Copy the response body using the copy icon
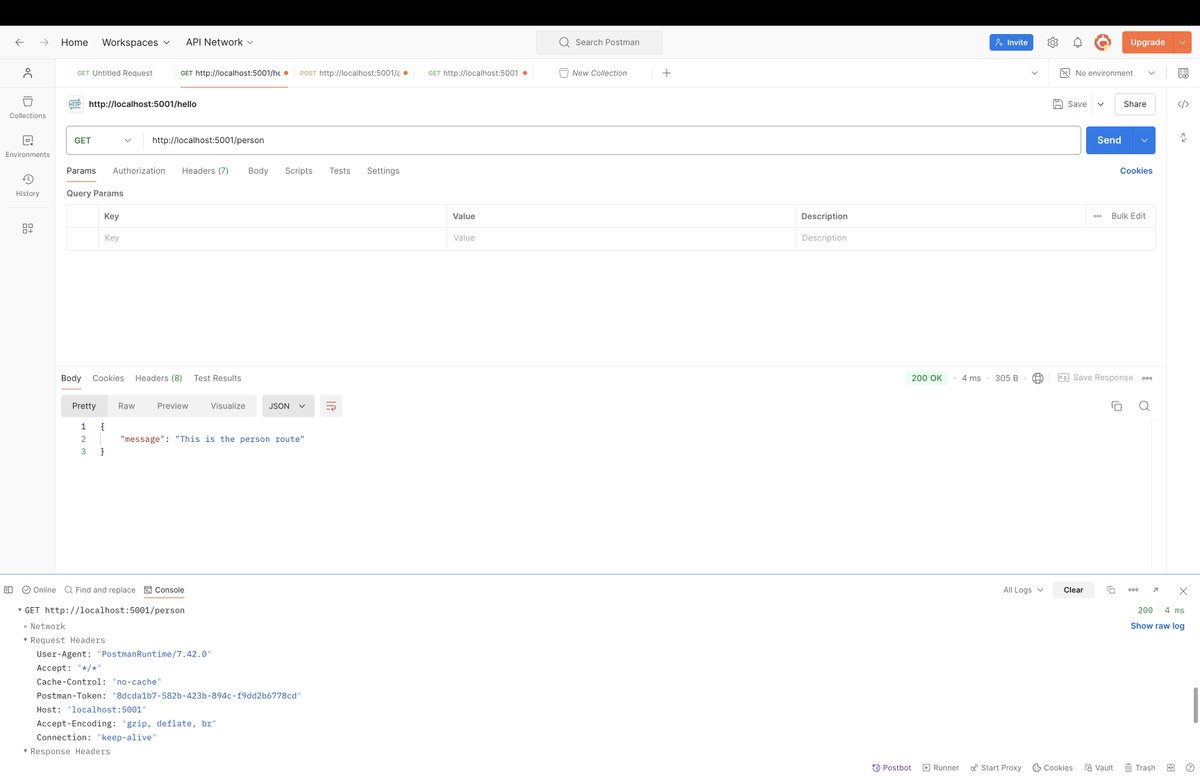 [1116, 406]
